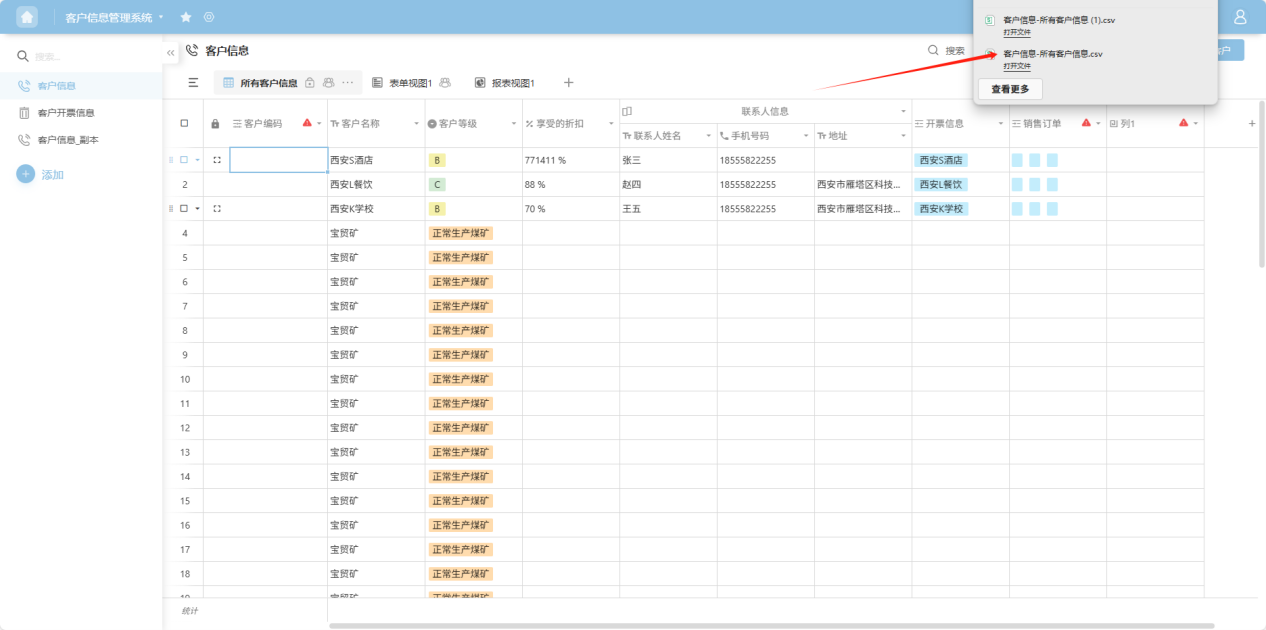
Task: Open more options for 所有客户信息 view
Action: point(347,83)
